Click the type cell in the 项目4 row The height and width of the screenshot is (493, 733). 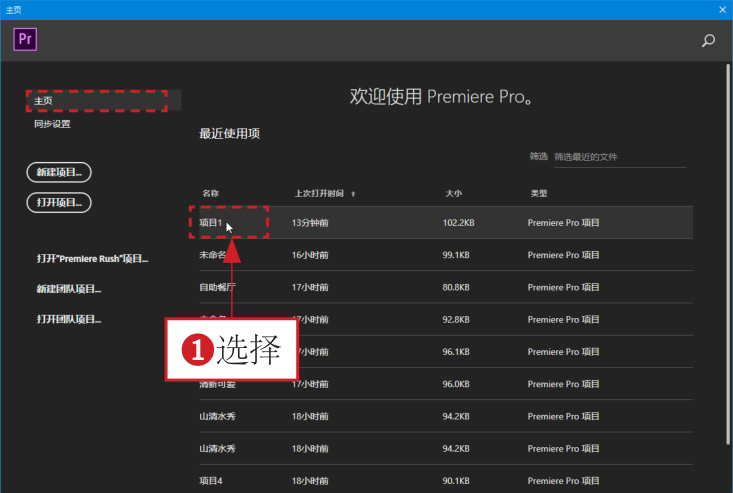563,481
